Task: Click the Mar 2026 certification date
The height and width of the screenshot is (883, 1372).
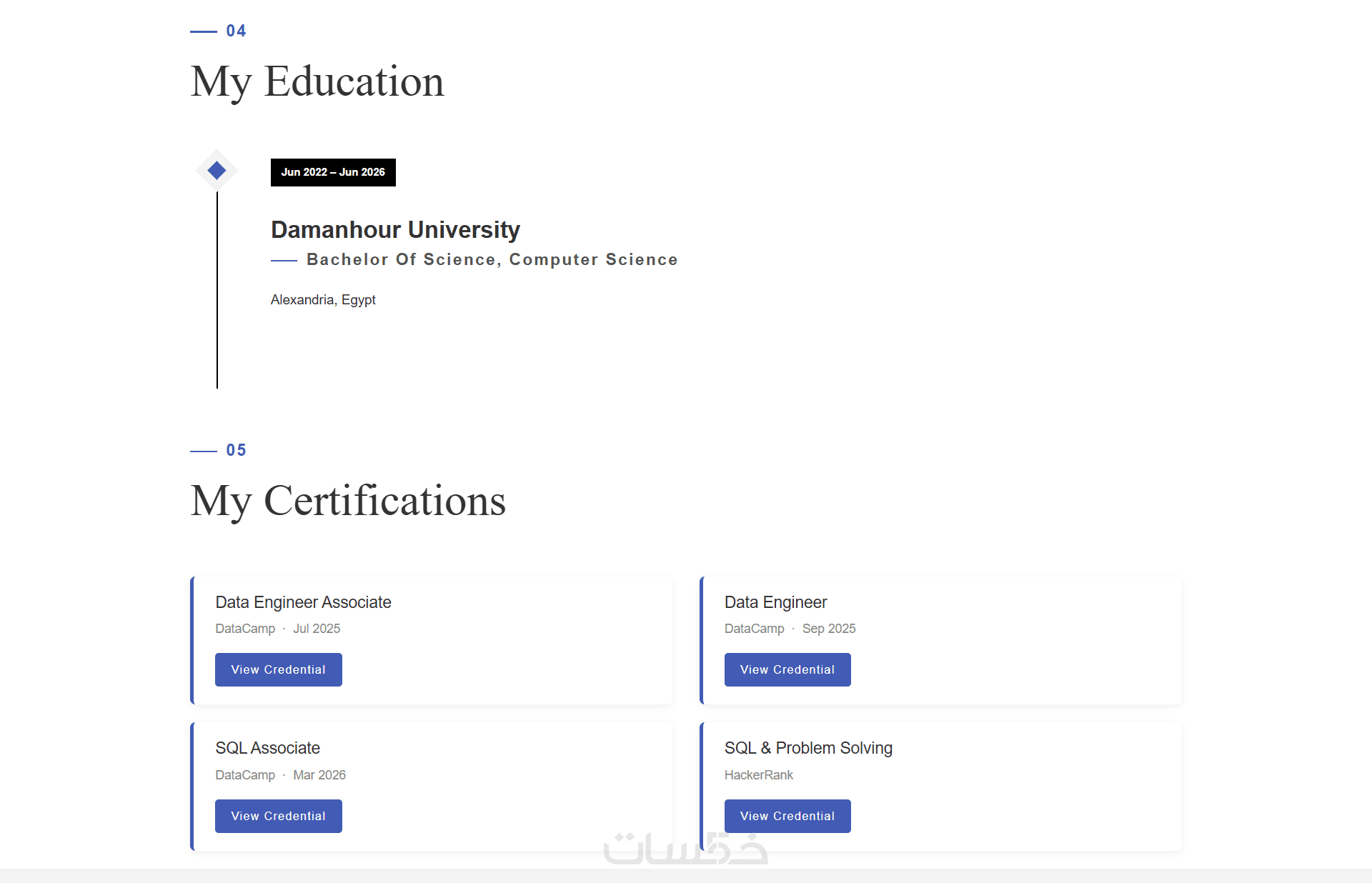Action: click(x=319, y=775)
